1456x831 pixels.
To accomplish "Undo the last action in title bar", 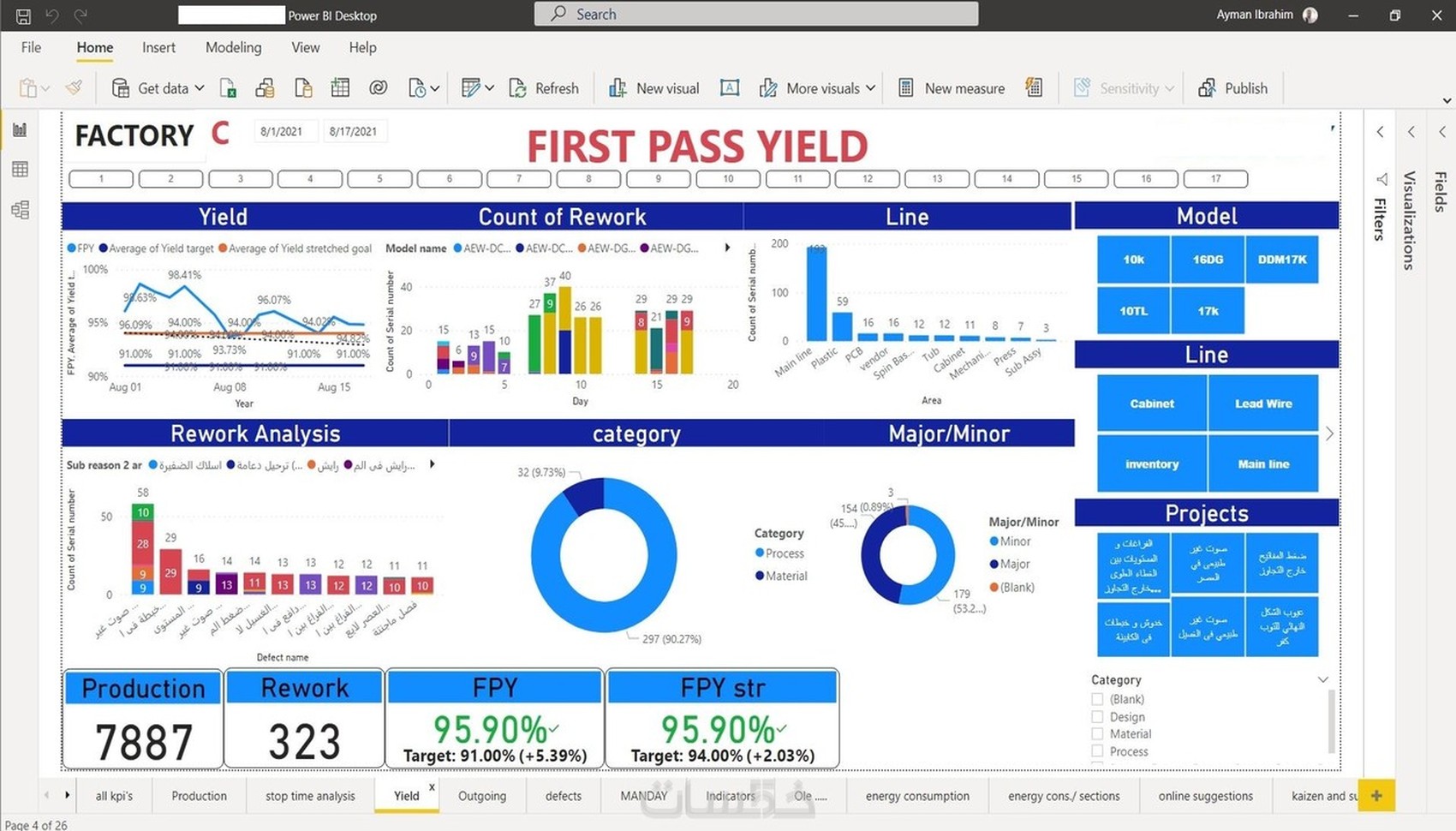I will [52, 15].
